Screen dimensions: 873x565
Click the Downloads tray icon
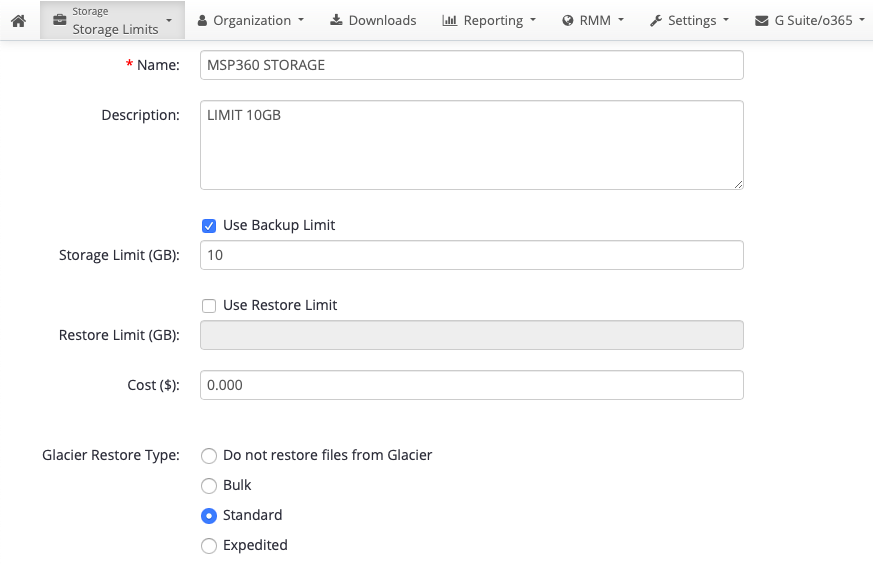point(336,20)
